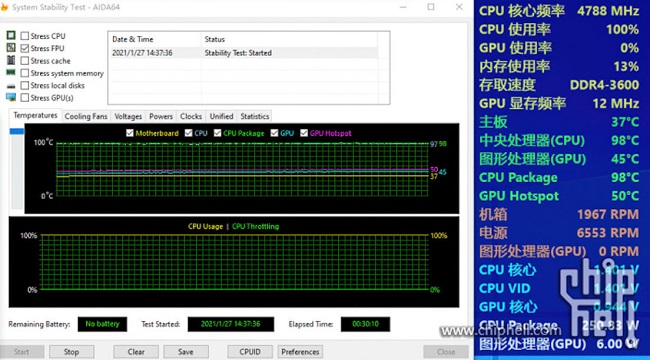Open the Preferences dialog
Viewport: 650px width, 360px height.
coord(300,352)
